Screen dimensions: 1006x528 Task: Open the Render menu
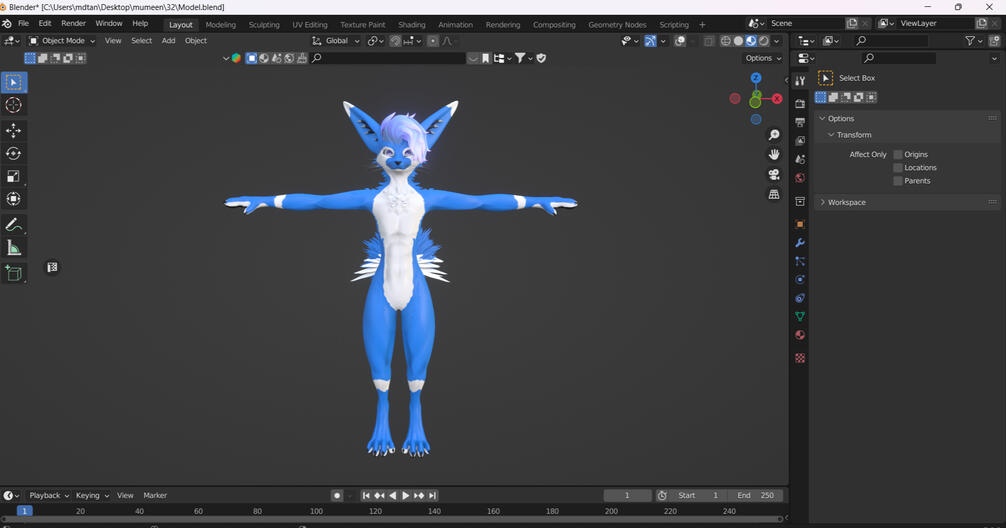73,23
